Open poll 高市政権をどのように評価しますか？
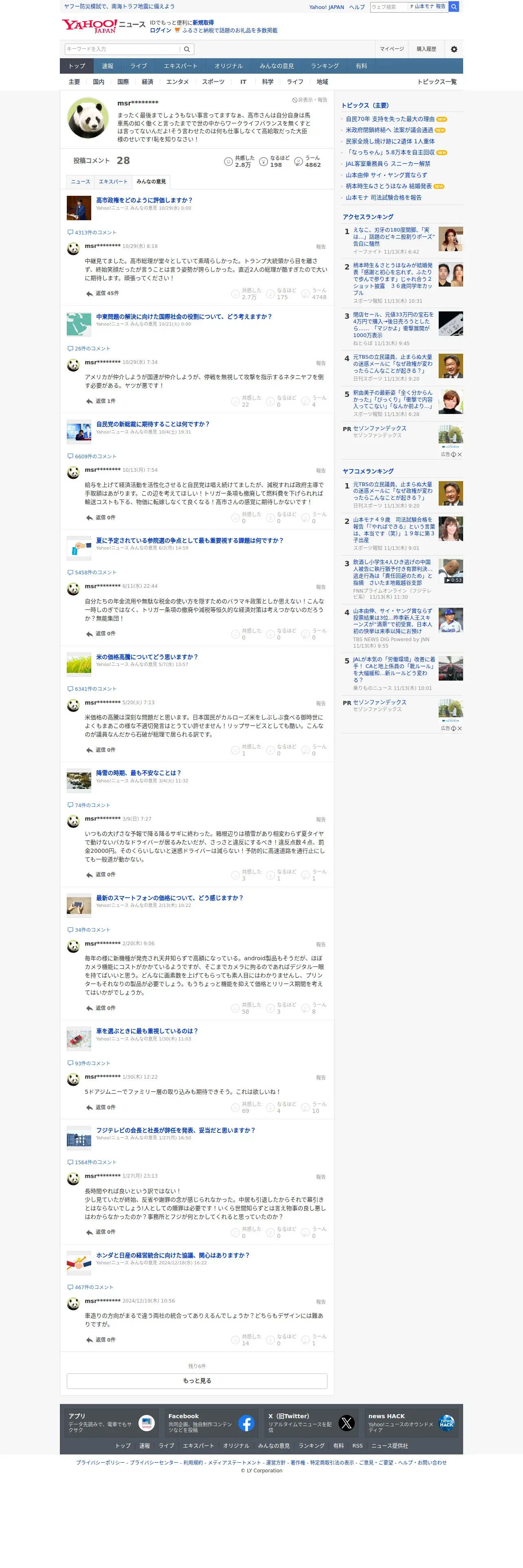 coord(144,200)
